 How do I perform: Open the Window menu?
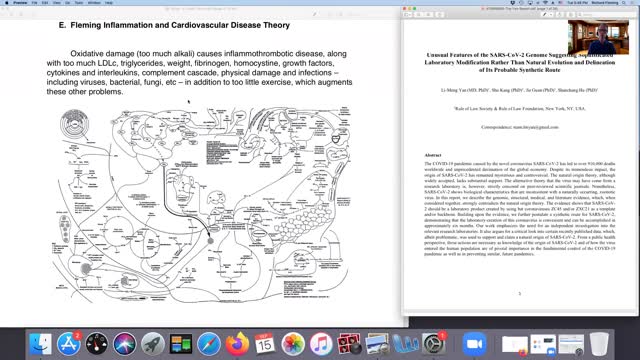pyautogui.click(x=94, y=2)
